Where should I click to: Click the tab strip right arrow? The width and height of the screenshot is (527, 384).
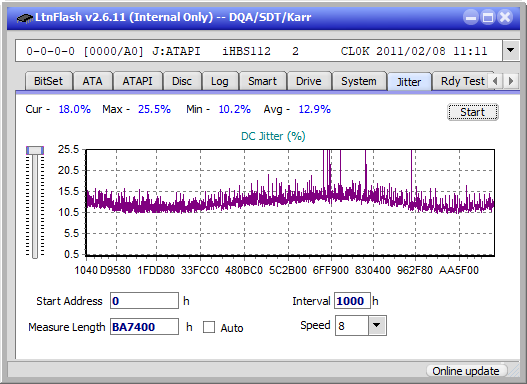coord(511,81)
